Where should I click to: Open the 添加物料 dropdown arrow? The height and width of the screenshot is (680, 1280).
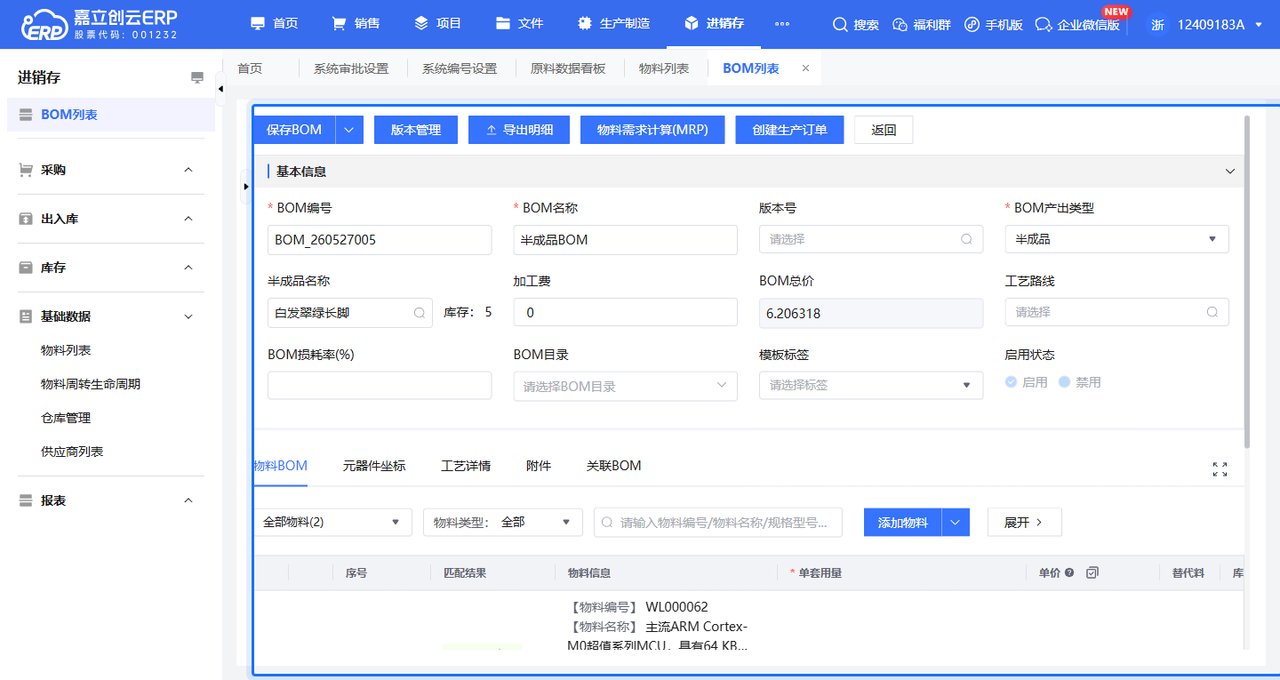956,522
